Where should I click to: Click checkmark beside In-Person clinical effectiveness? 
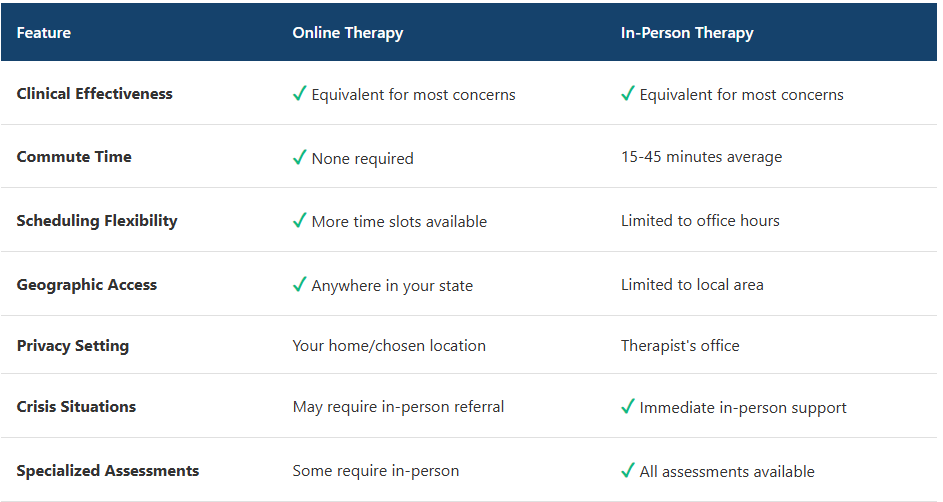[627, 94]
